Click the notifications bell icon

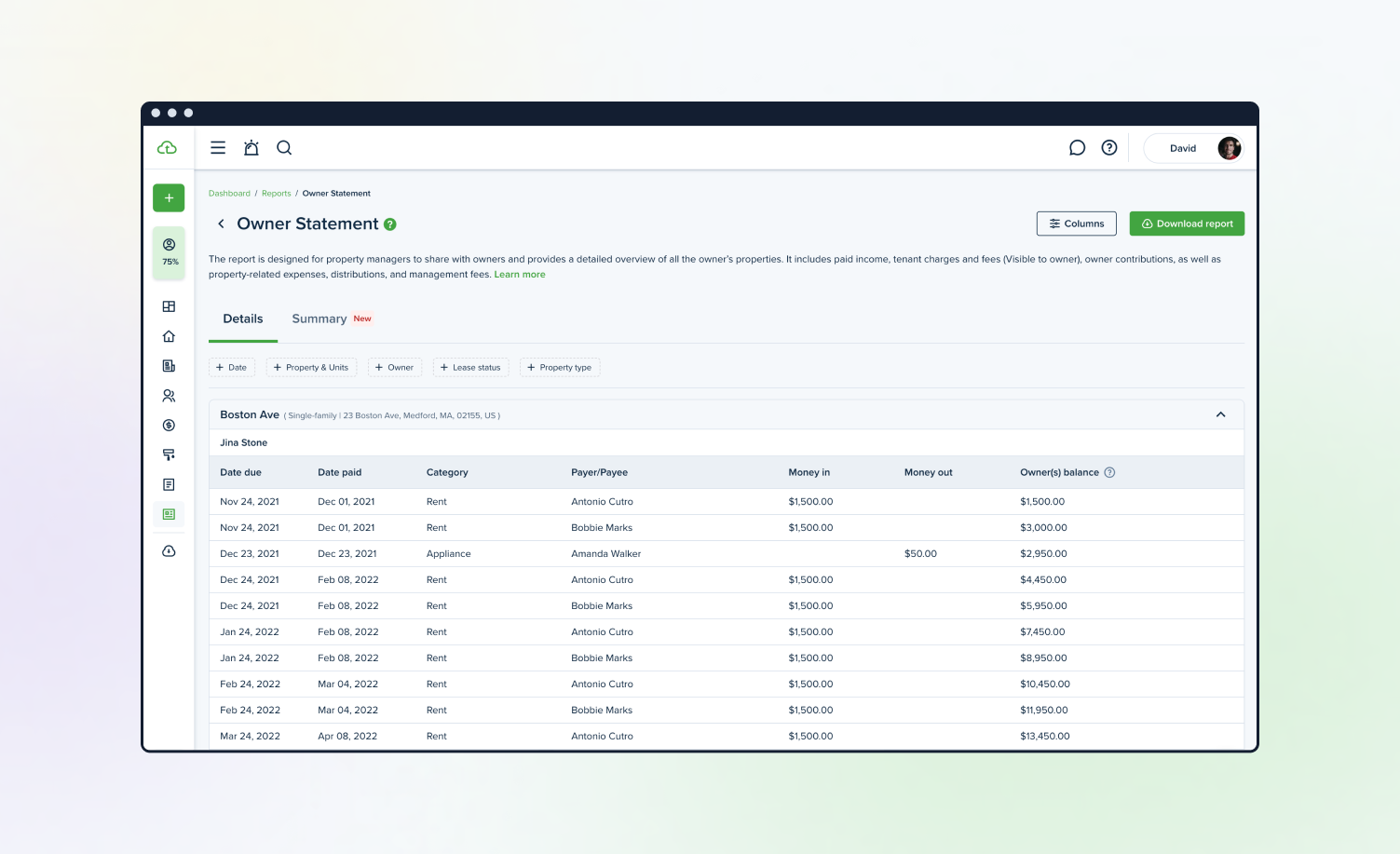[x=251, y=148]
